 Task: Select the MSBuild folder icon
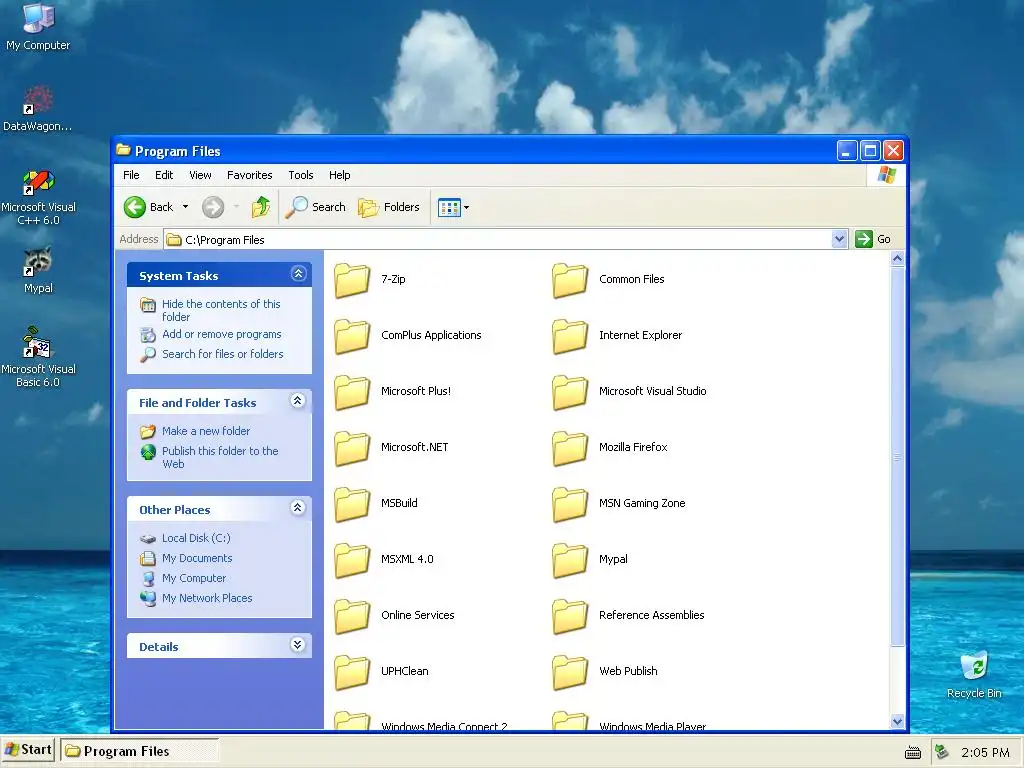coord(352,505)
